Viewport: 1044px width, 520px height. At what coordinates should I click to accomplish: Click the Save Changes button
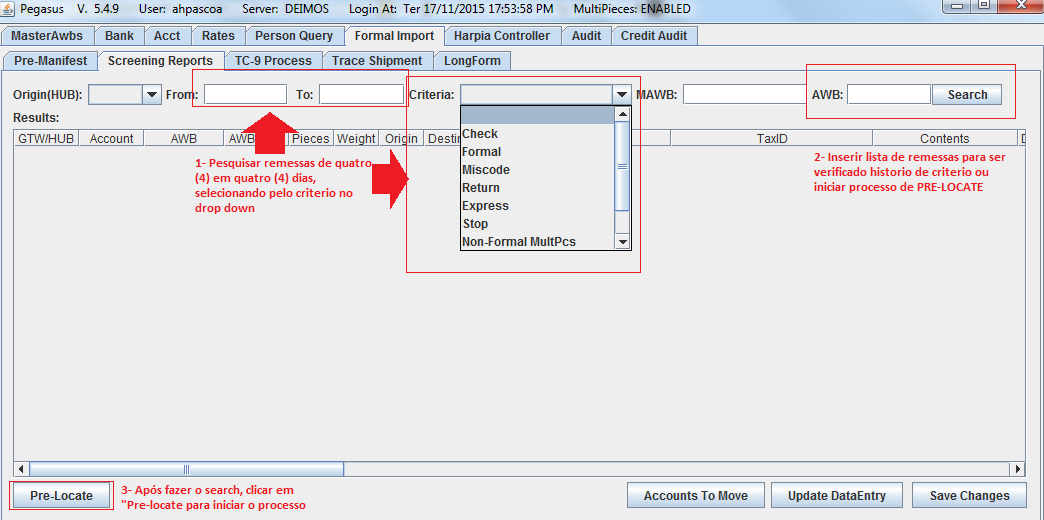click(968, 495)
